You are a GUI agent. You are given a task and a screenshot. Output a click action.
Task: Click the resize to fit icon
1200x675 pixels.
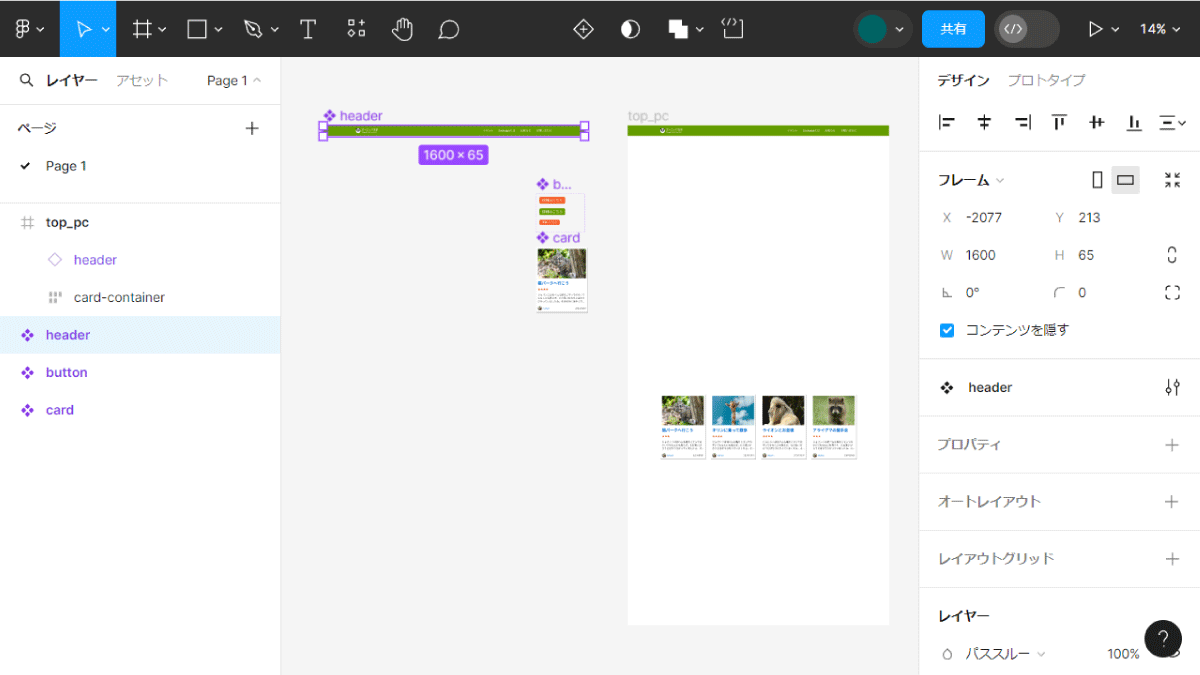pos(1172,180)
